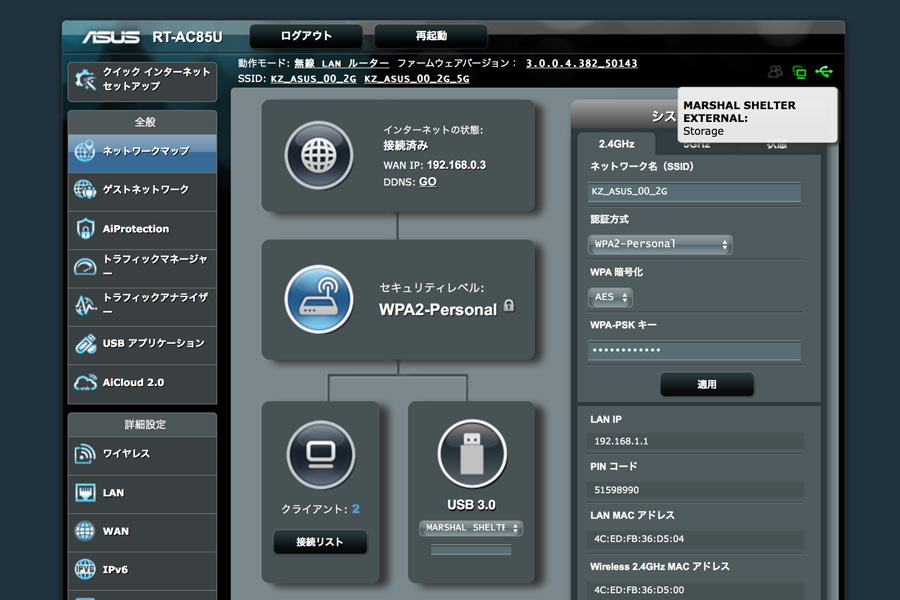This screenshot has height=600, width=900.
Task: Click the green network status icon
Action: pos(799,72)
